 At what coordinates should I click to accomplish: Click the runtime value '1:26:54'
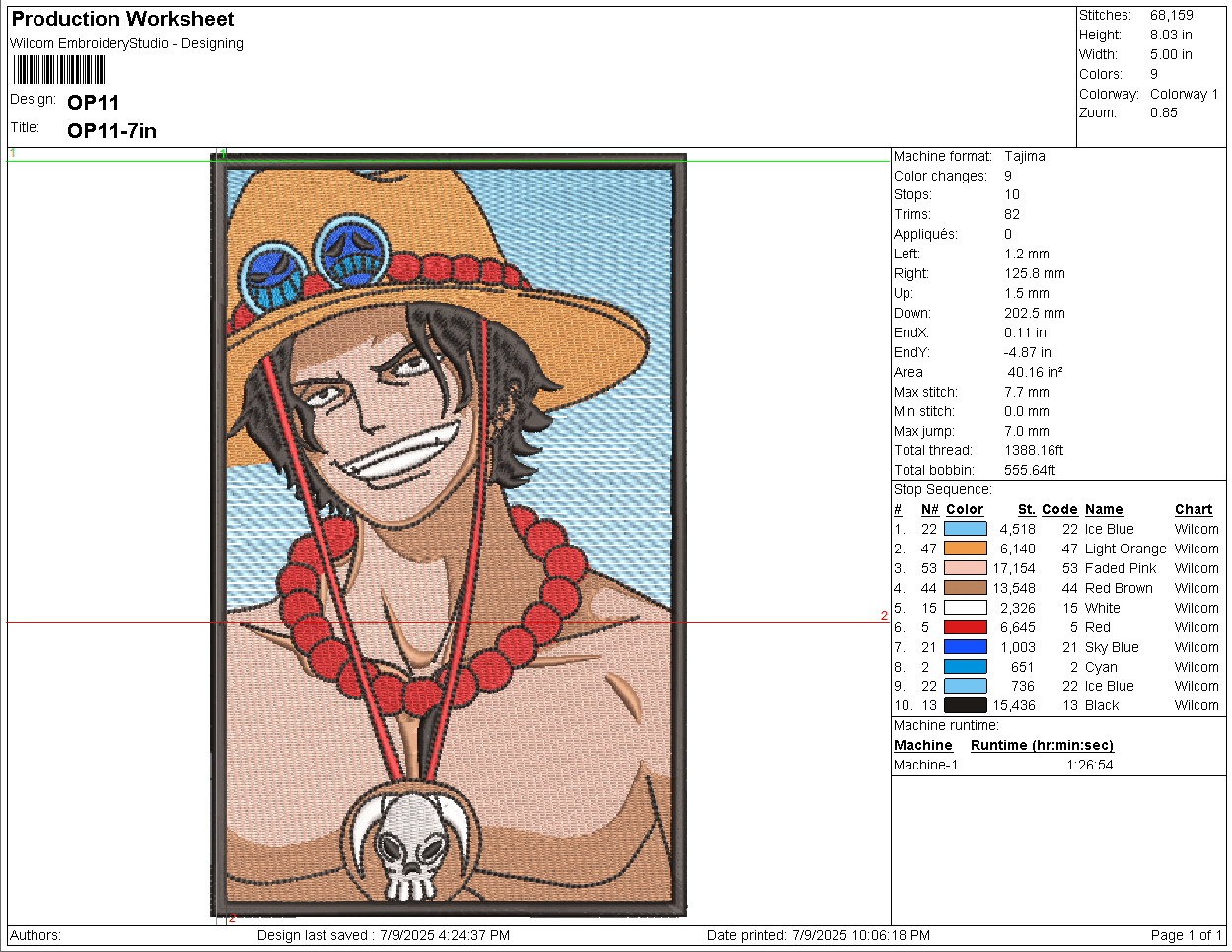pyautogui.click(x=1089, y=765)
